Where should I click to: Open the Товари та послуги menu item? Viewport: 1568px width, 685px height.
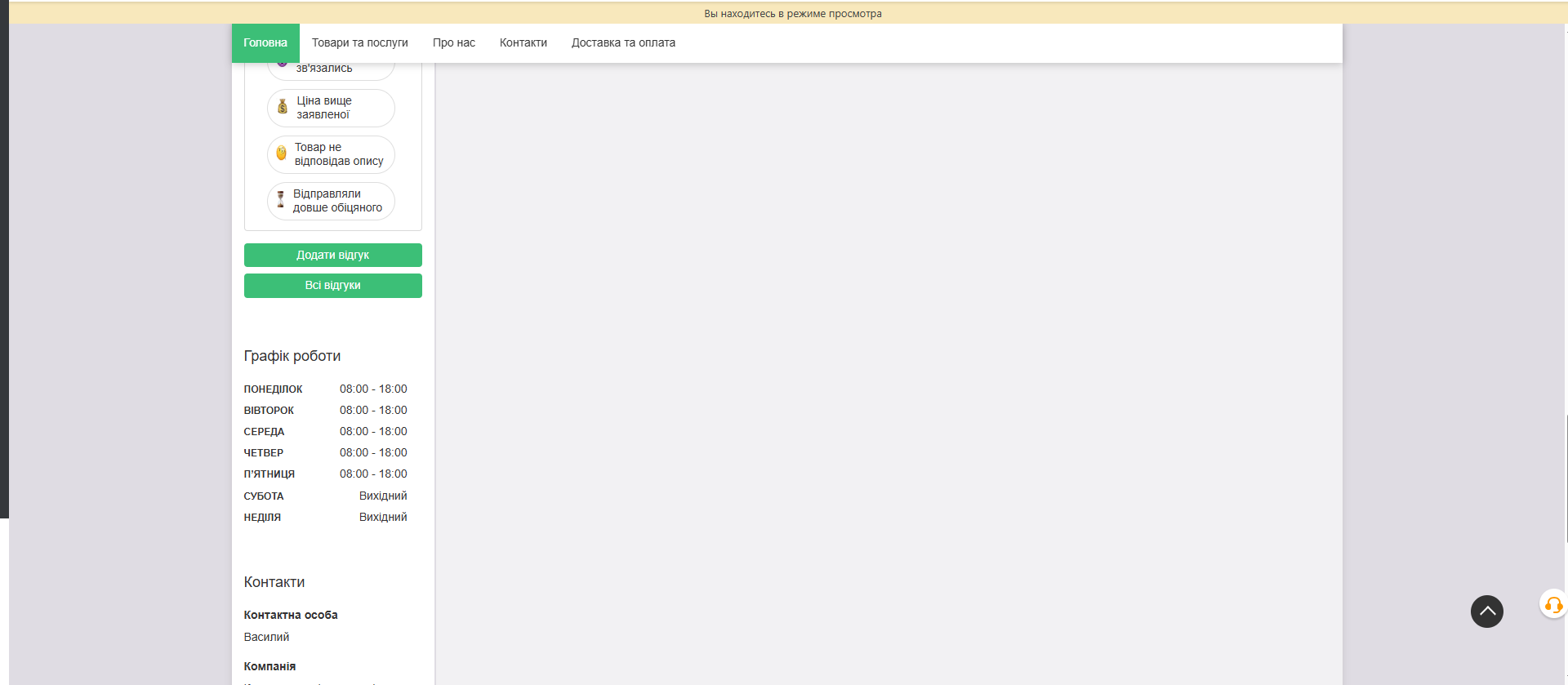(x=359, y=43)
